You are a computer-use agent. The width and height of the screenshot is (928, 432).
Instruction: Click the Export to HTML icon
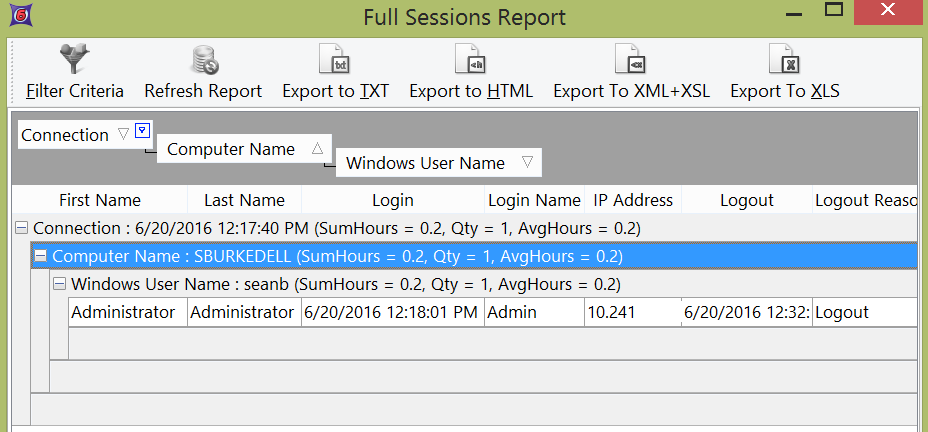[x=471, y=60]
